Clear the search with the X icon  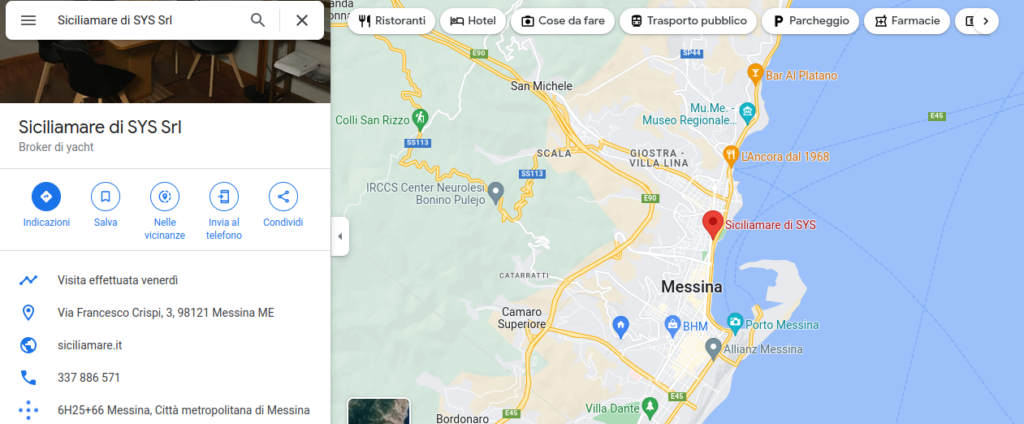(x=302, y=20)
